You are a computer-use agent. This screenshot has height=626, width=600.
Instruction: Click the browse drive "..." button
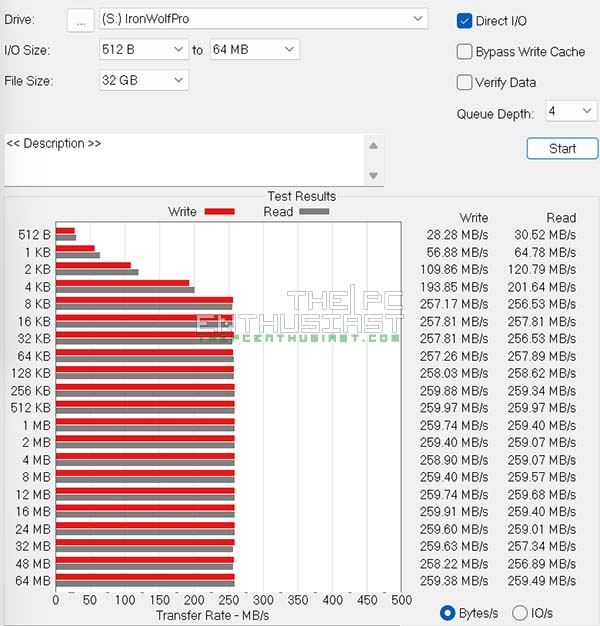click(81, 20)
